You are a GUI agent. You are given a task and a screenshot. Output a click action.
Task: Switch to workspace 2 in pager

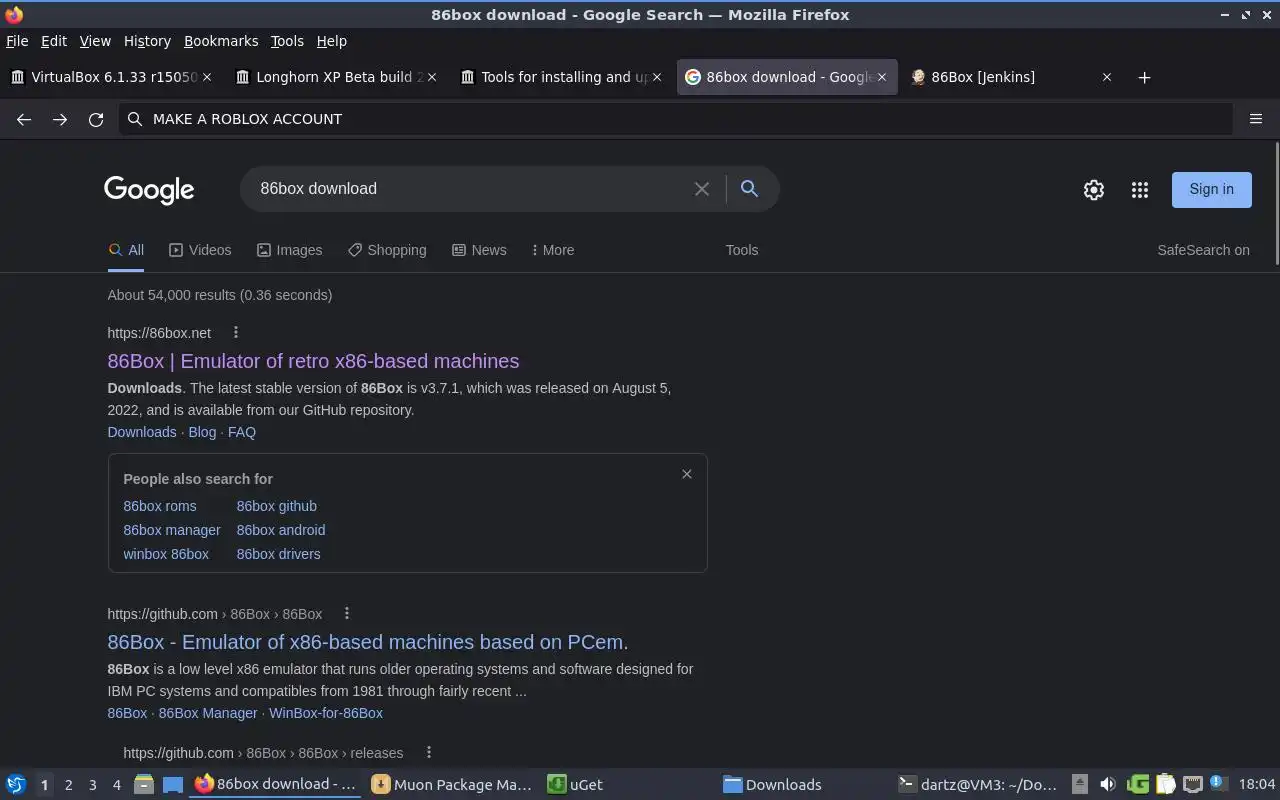pyautogui.click(x=68, y=785)
